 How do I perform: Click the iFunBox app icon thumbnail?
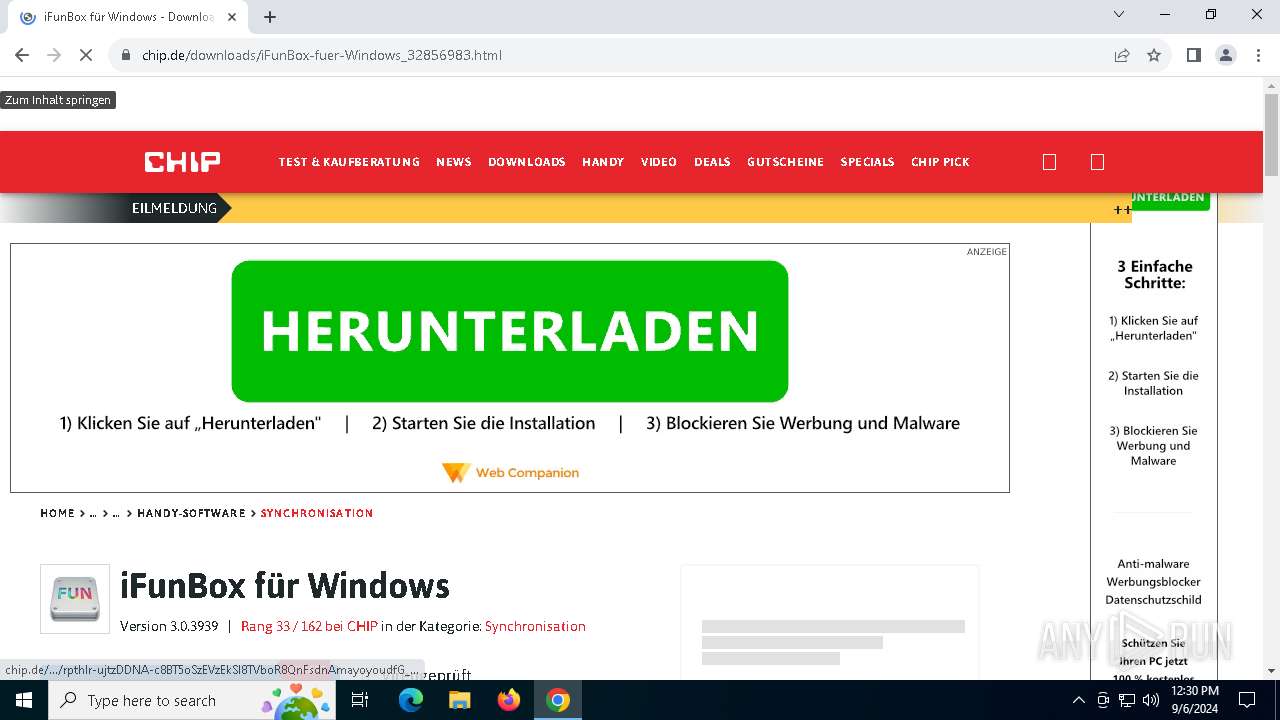75,598
